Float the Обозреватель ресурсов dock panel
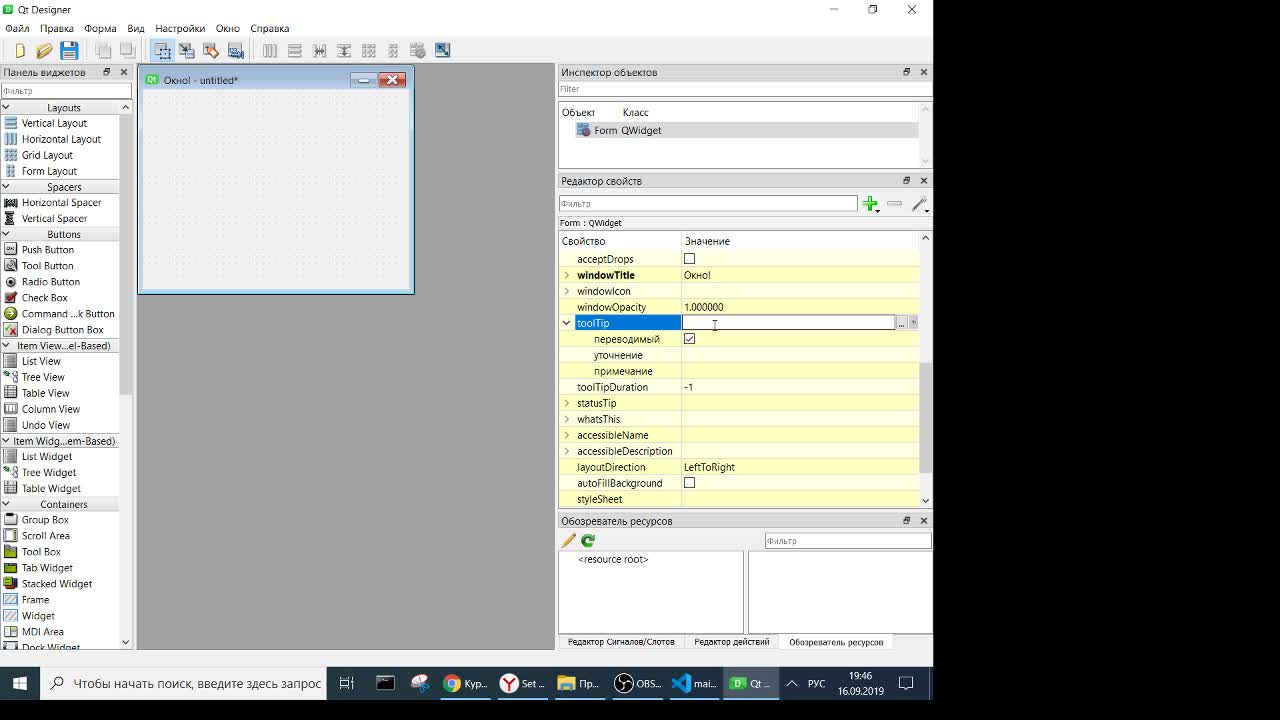Image resolution: width=1280 pixels, height=720 pixels. (x=907, y=521)
